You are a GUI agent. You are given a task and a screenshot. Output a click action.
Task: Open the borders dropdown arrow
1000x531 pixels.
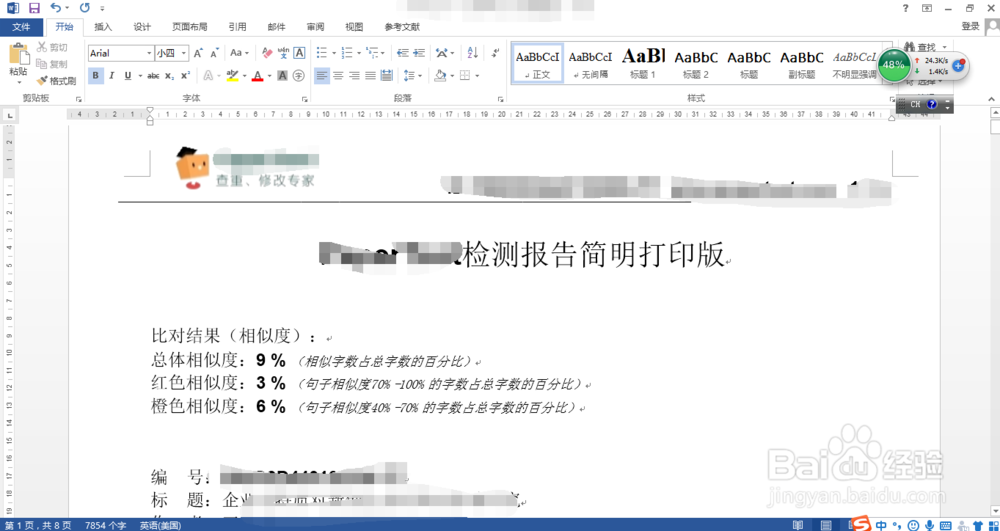(x=478, y=76)
